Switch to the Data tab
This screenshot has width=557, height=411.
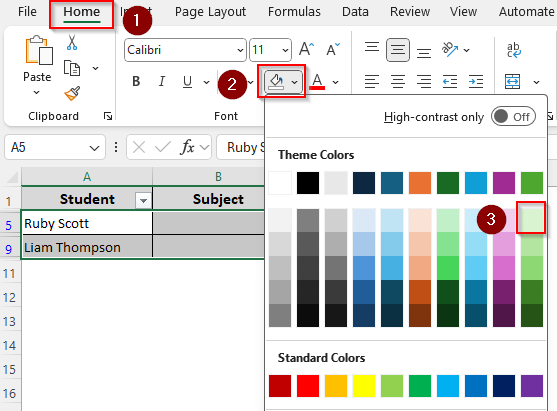tap(355, 12)
